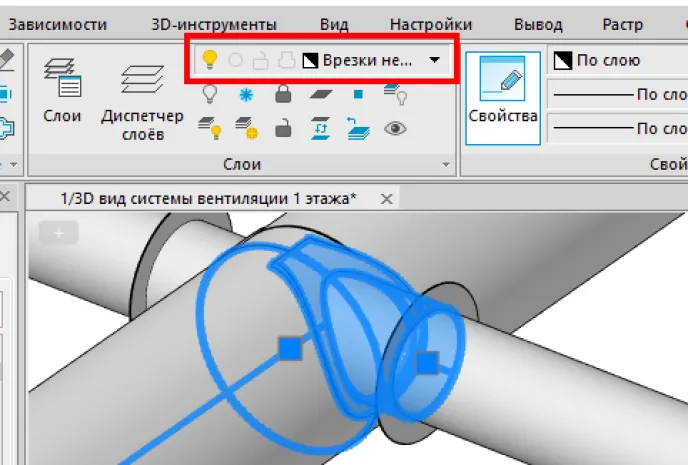The height and width of the screenshot is (465, 688).
Task: Open Диспетчер слоёв layer manager
Action: pos(143,103)
